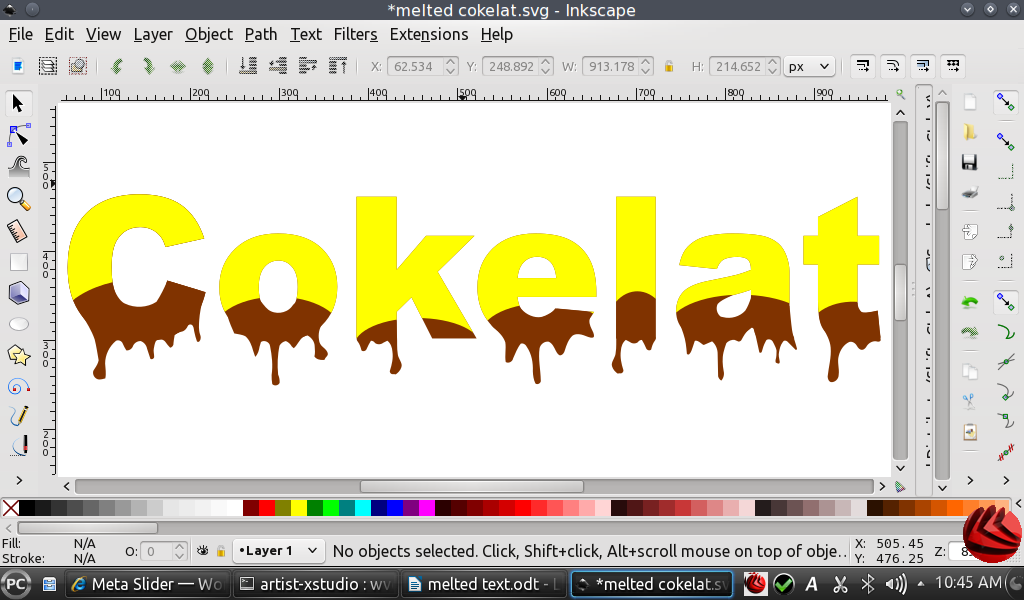
Task: Select the Tweak tool
Action: click(19, 166)
